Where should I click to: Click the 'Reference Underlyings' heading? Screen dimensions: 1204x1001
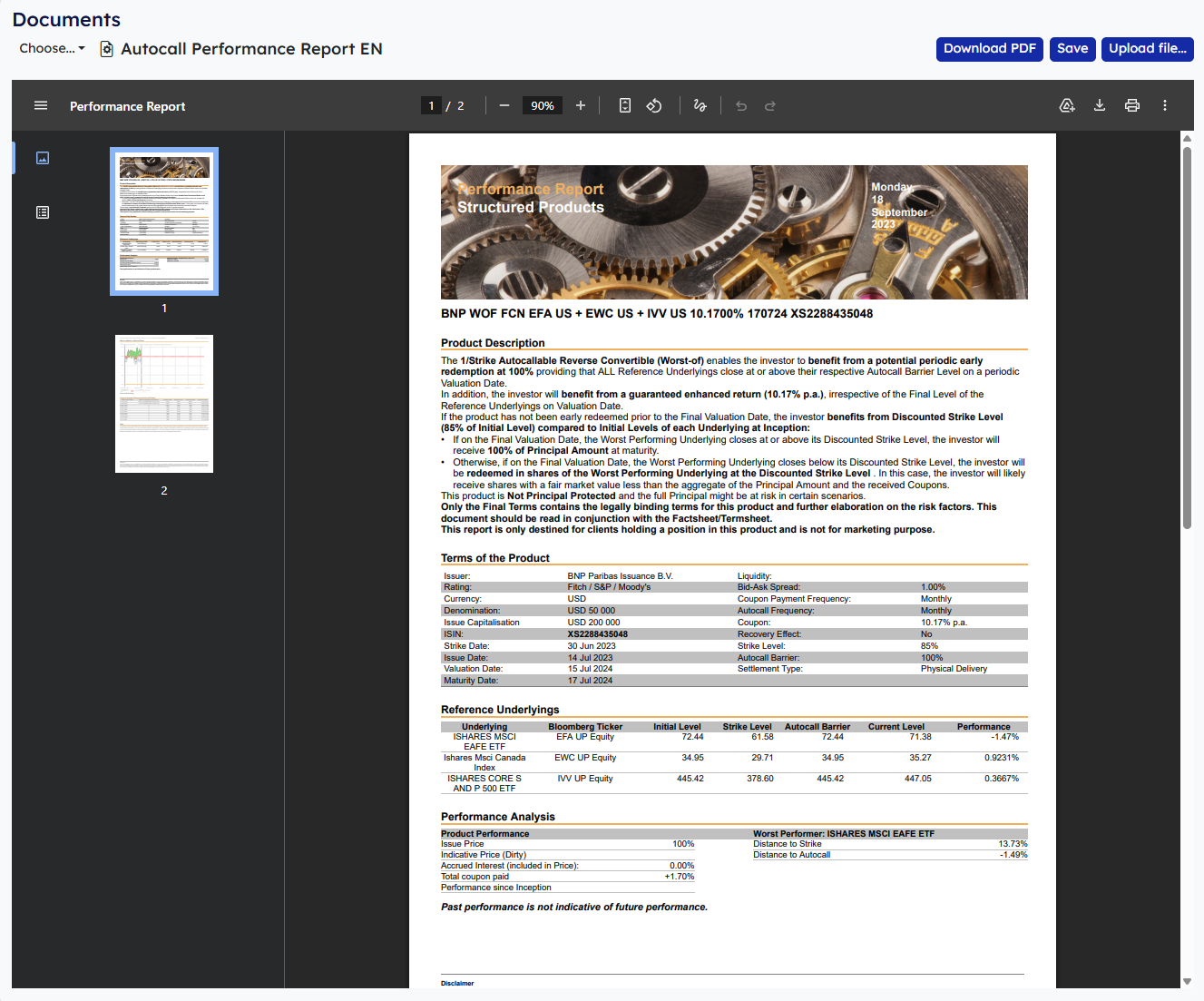click(x=500, y=710)
